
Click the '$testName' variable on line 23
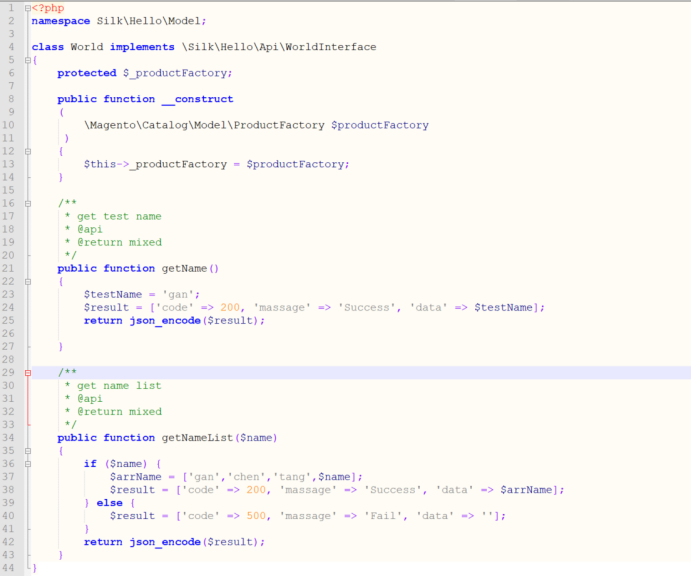[113, 294]
